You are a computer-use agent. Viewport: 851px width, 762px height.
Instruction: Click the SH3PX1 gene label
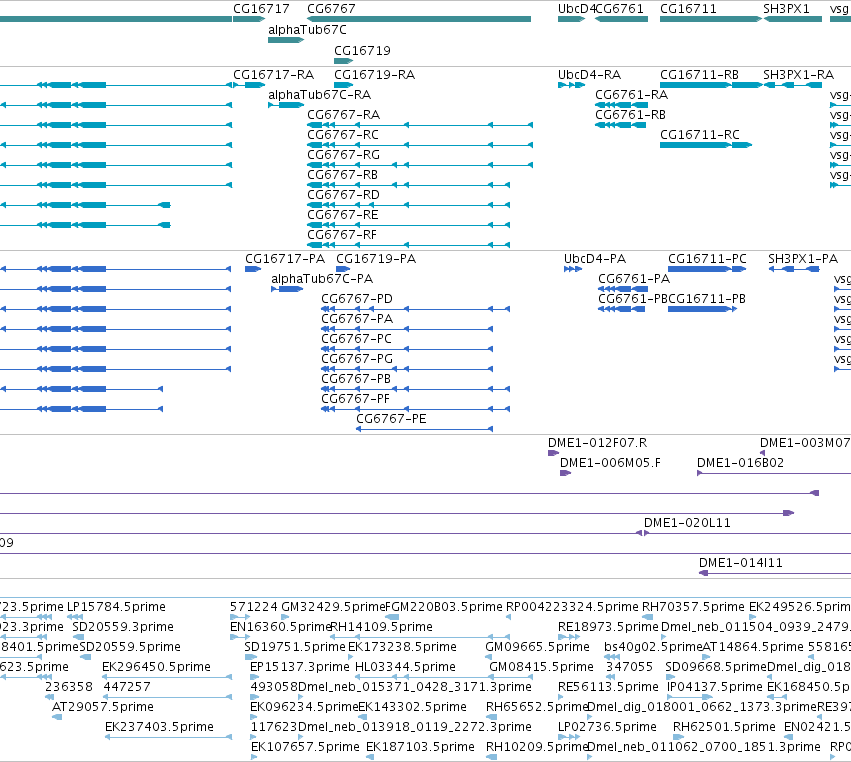786,9
